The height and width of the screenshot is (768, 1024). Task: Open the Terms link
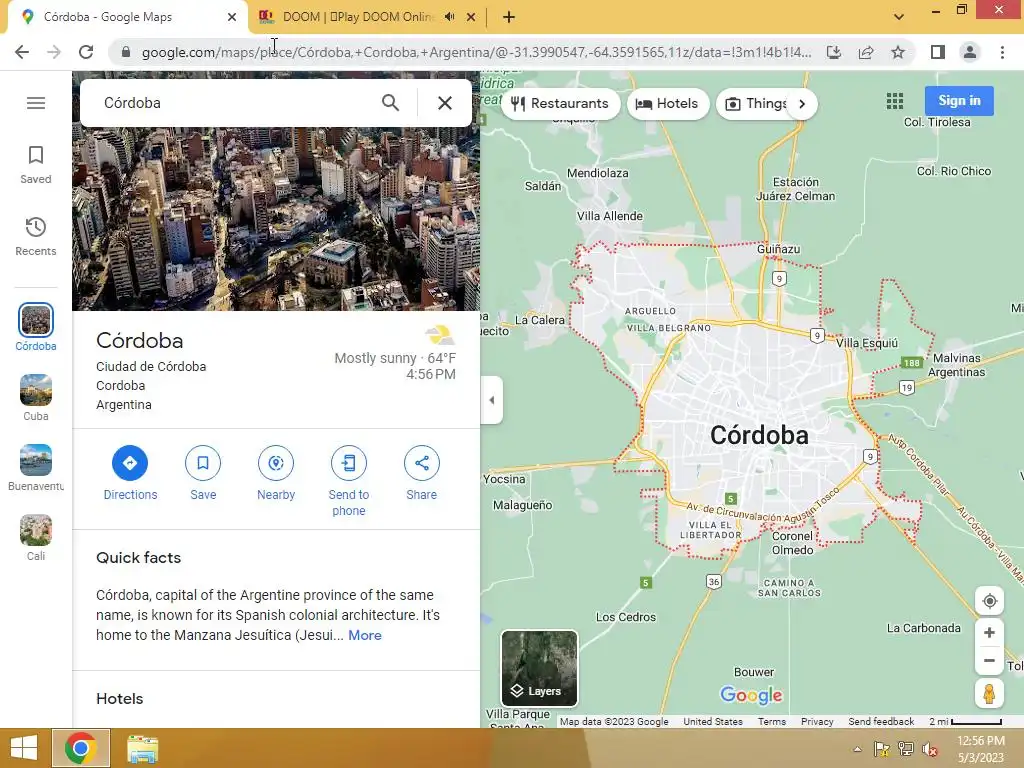point(772,722)
